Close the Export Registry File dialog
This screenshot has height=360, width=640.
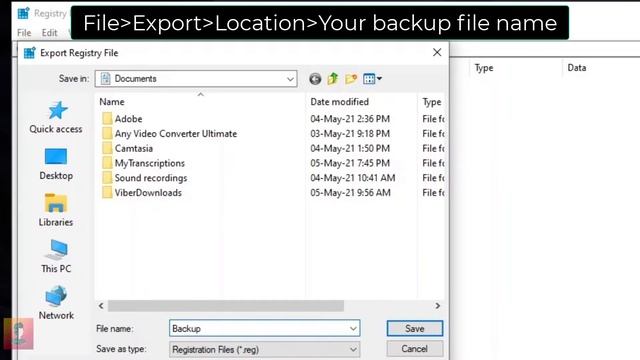point(437,52)
